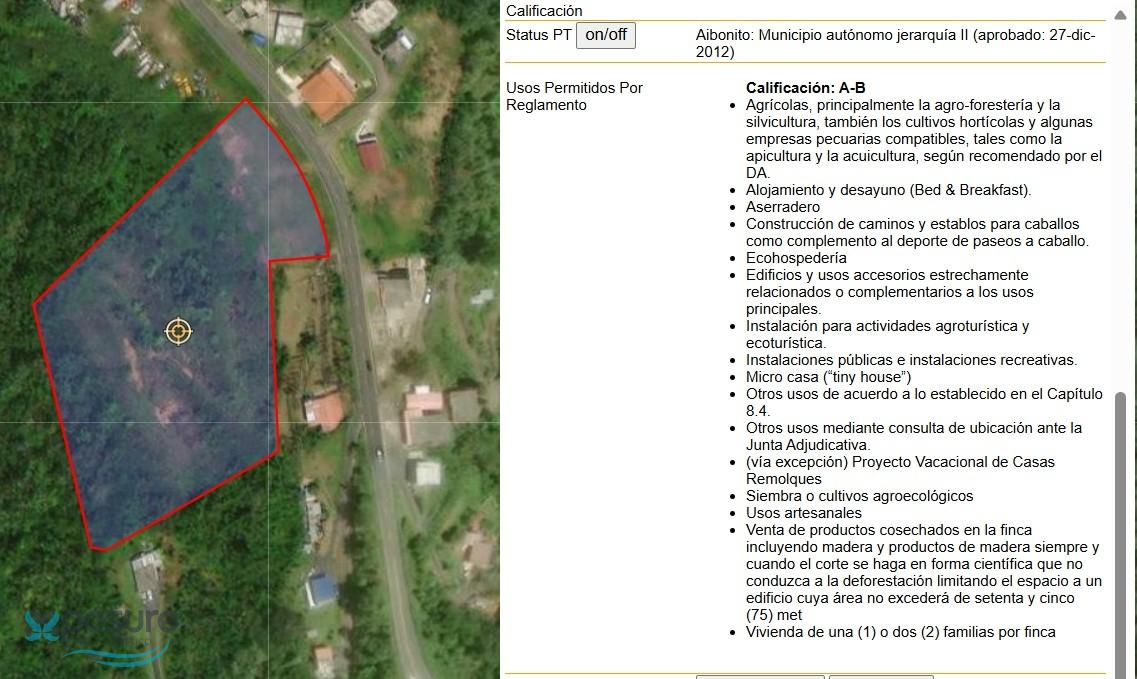Click the blue-roofed building on map
This screenshot has width=1137, height=679.
pos(321,589)
